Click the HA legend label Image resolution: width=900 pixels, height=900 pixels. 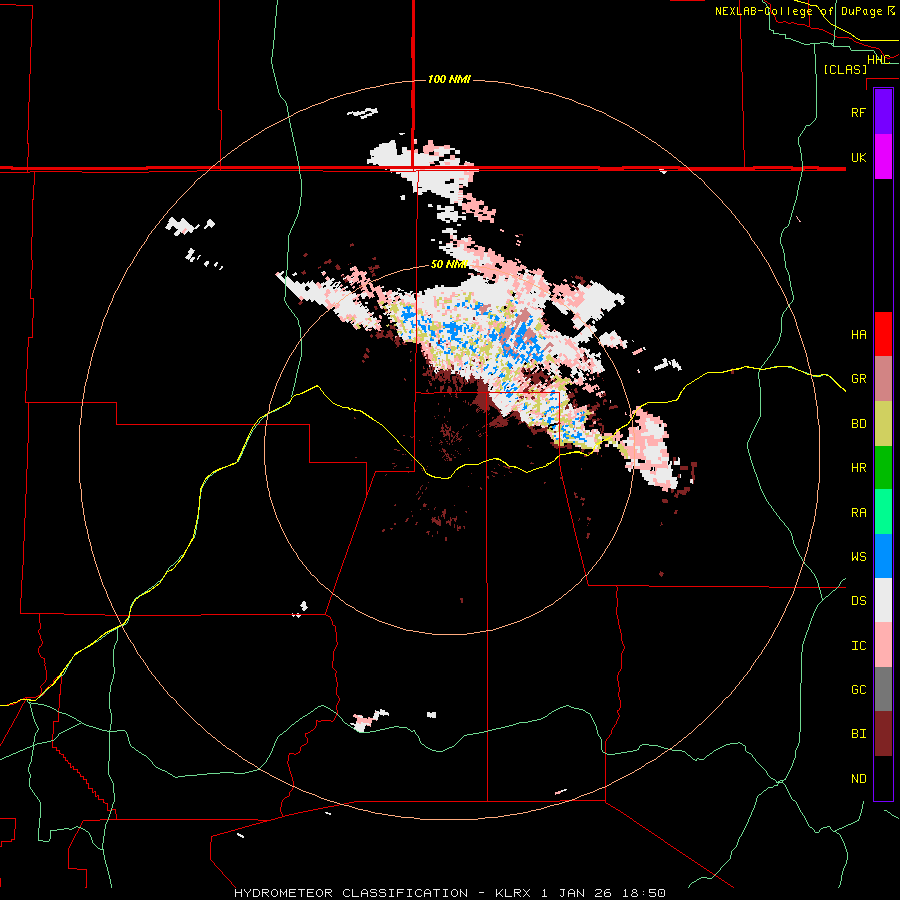pos(858,334)
